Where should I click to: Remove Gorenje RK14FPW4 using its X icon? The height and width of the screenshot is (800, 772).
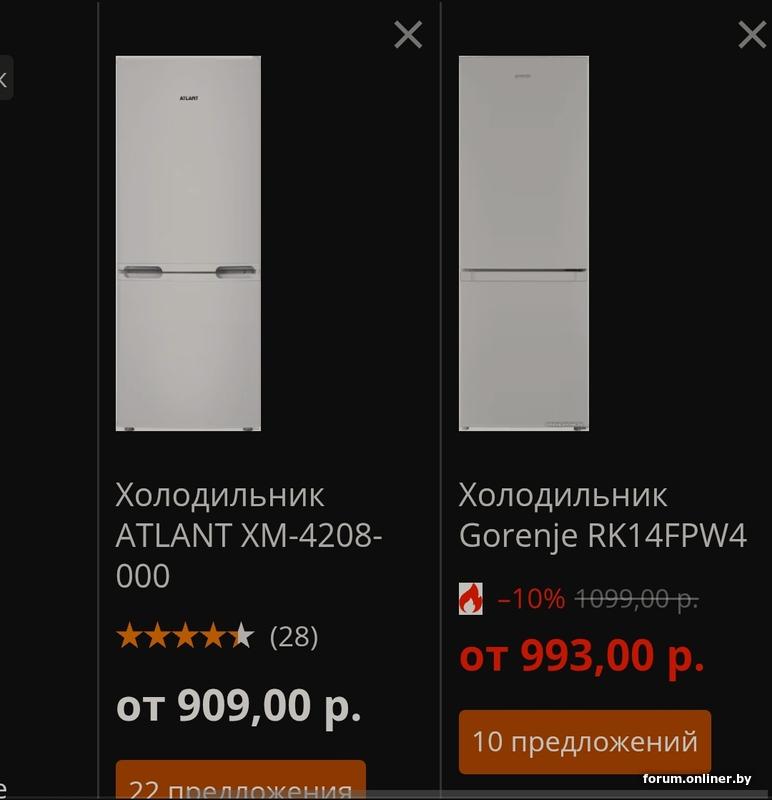click(752, 35)
